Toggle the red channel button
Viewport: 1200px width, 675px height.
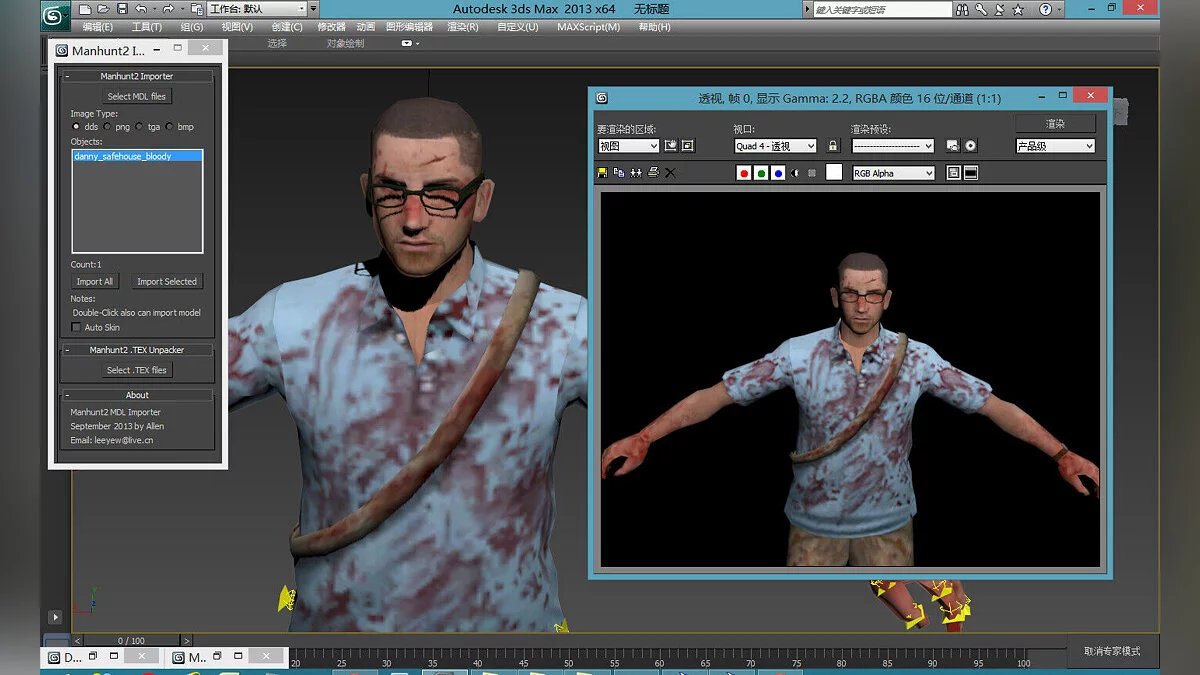pyautogui.click(x=744, y=173)
